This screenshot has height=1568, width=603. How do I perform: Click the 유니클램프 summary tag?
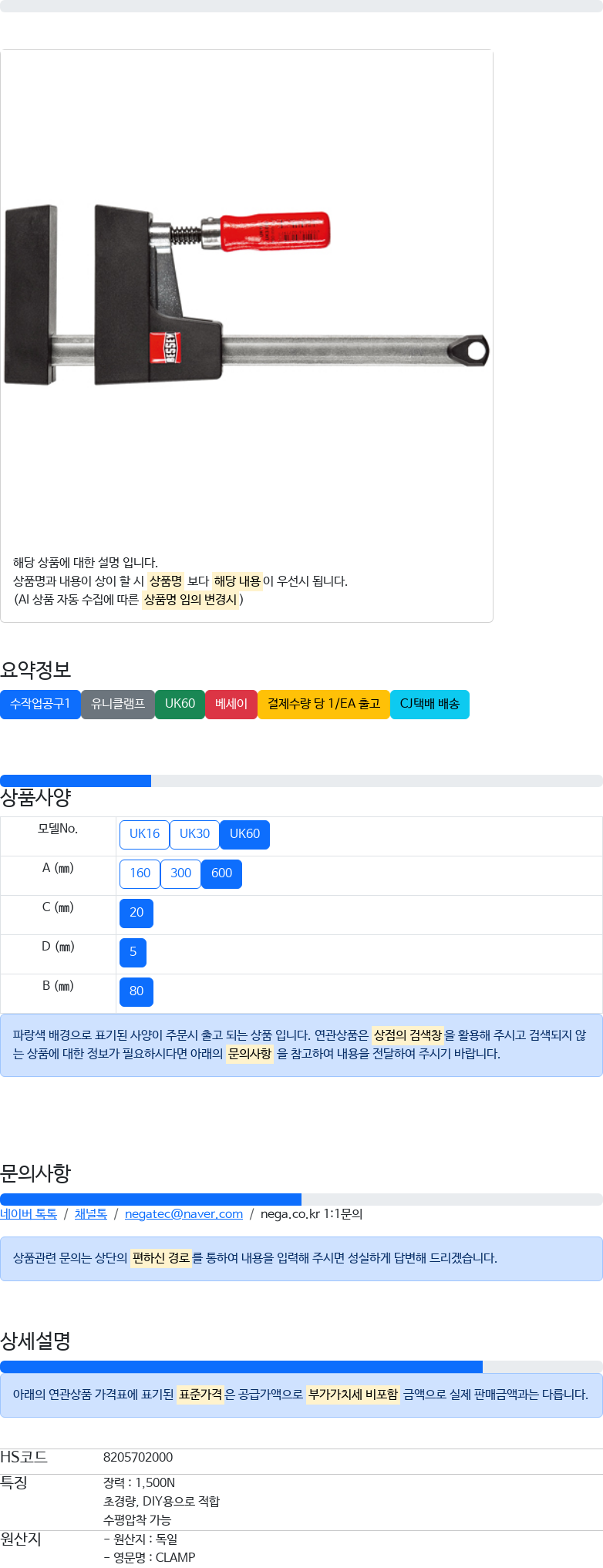pyautogui.click(x=118, y=704)
